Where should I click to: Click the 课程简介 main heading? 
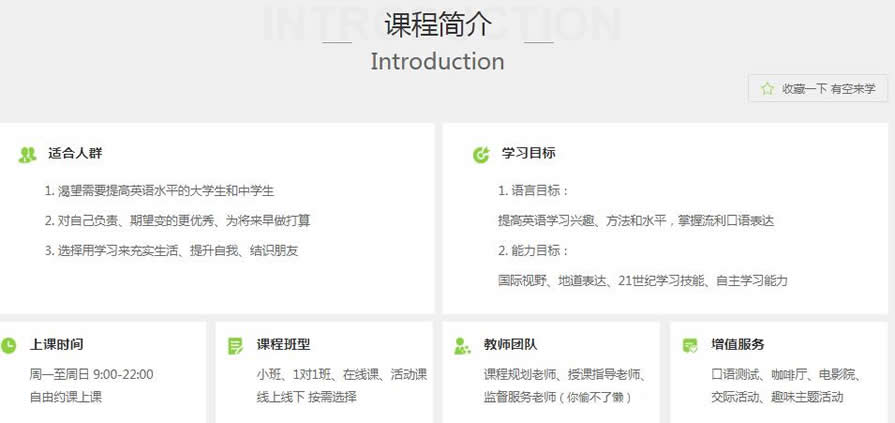[437, 25]
